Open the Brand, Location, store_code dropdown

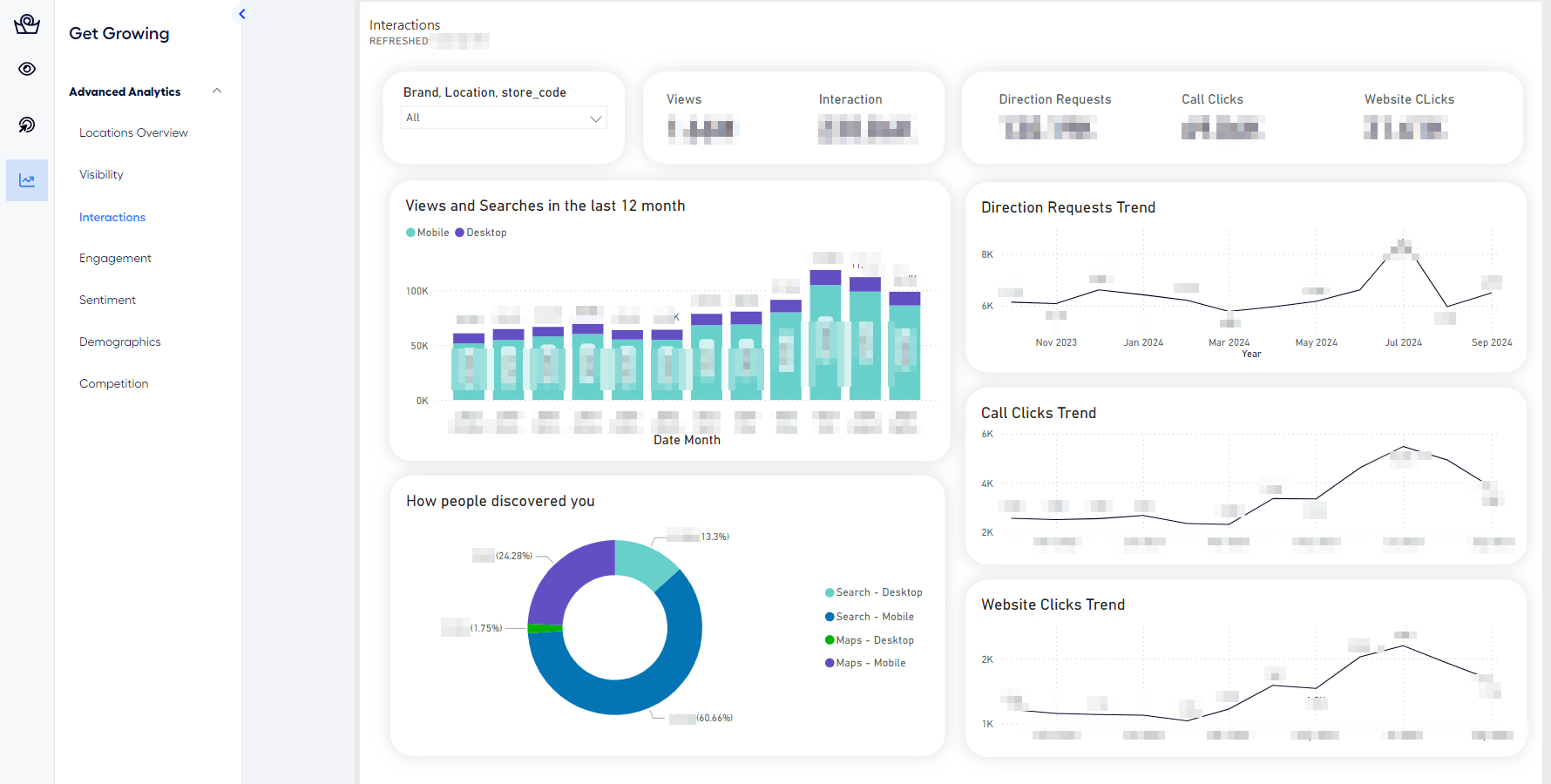tap(503, 118)
